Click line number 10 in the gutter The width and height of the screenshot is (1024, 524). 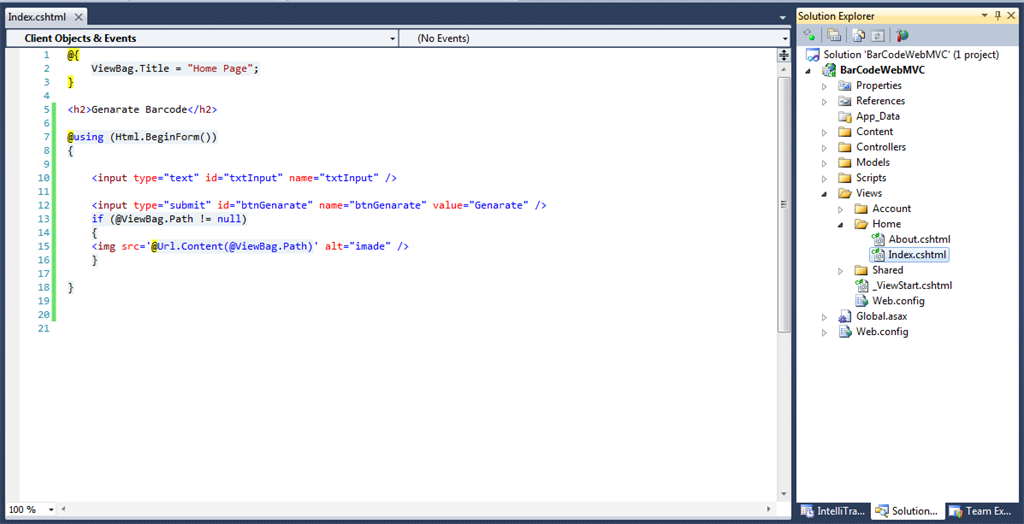(x=44, y=178)
